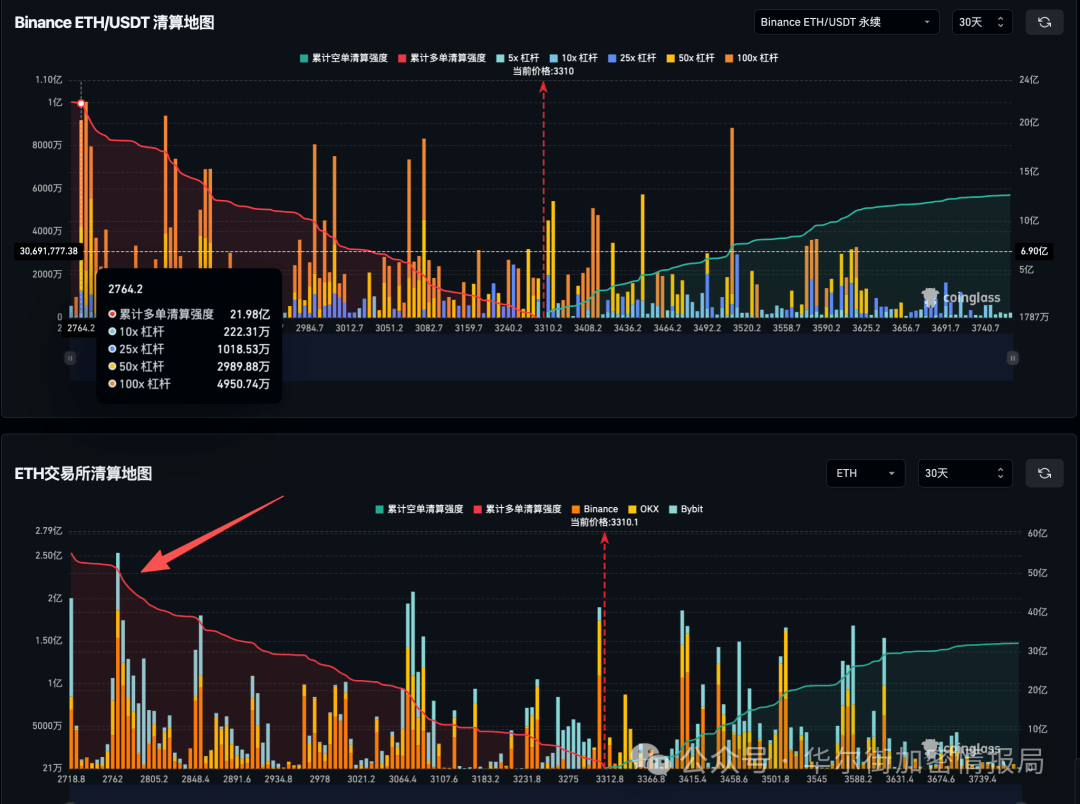Toggle lower chart 累计空单清算强度 legend

(419, 509)
